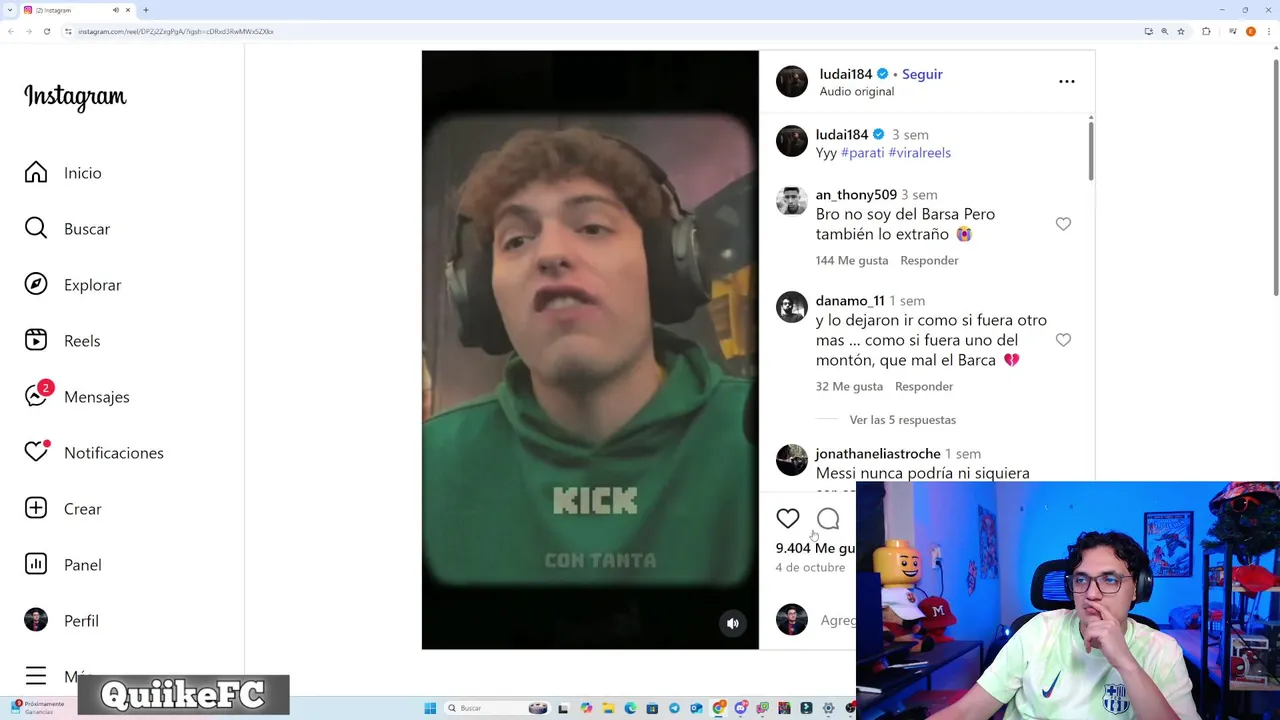Open the #parati hashtag
This screenshot has height=720, width=1280.
862,153
